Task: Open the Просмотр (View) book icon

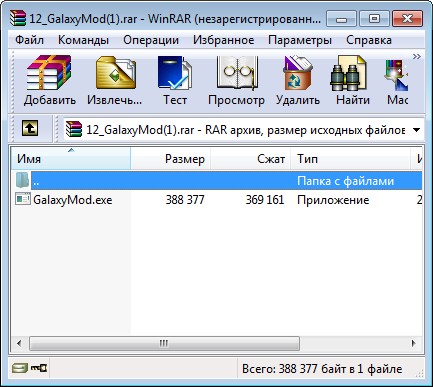Action: (x=236, y=73)
